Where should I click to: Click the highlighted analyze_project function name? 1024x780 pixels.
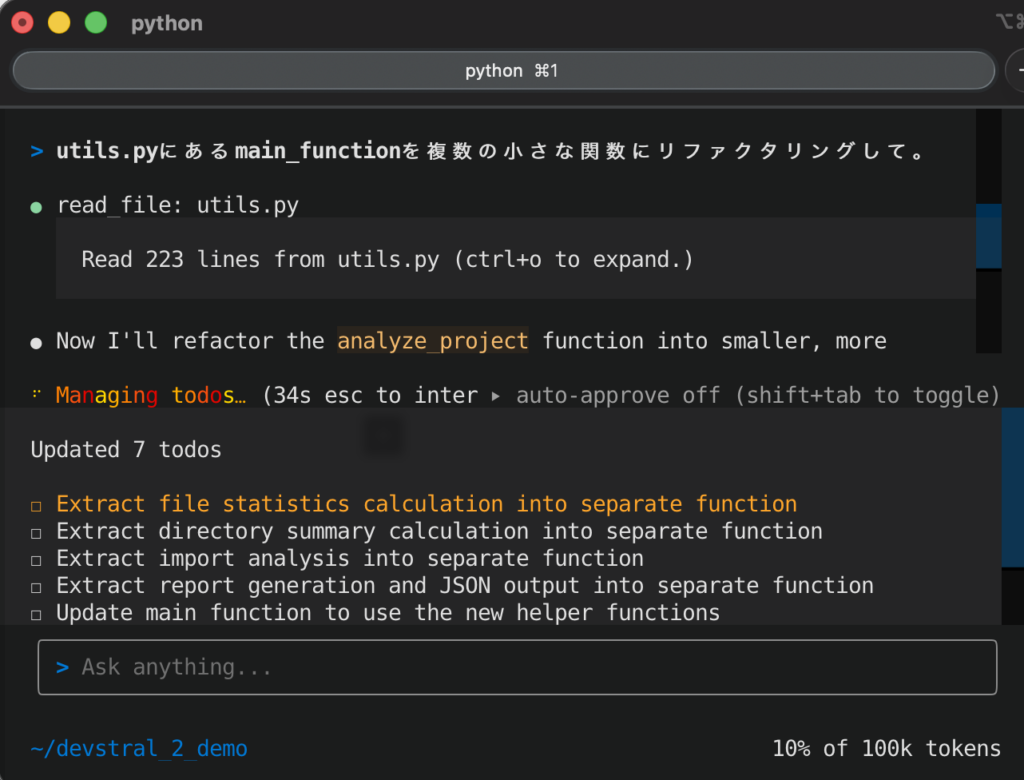pyautogui.click(x=432, y=341)
